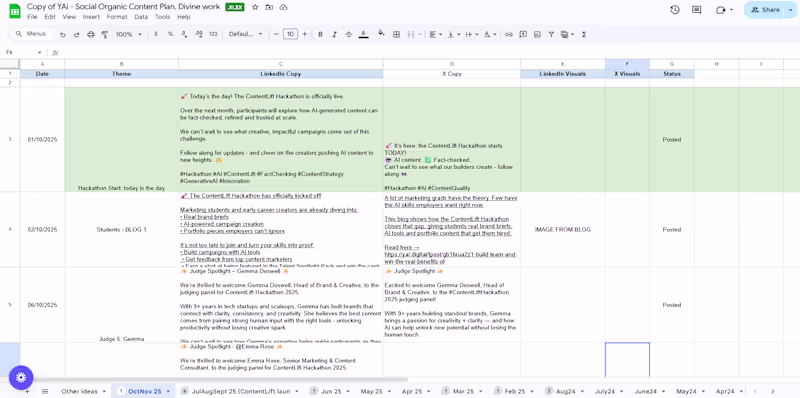Click the purple gear floating button
Viewport: 800px width, 398px height.
click(x=21, y=378)
